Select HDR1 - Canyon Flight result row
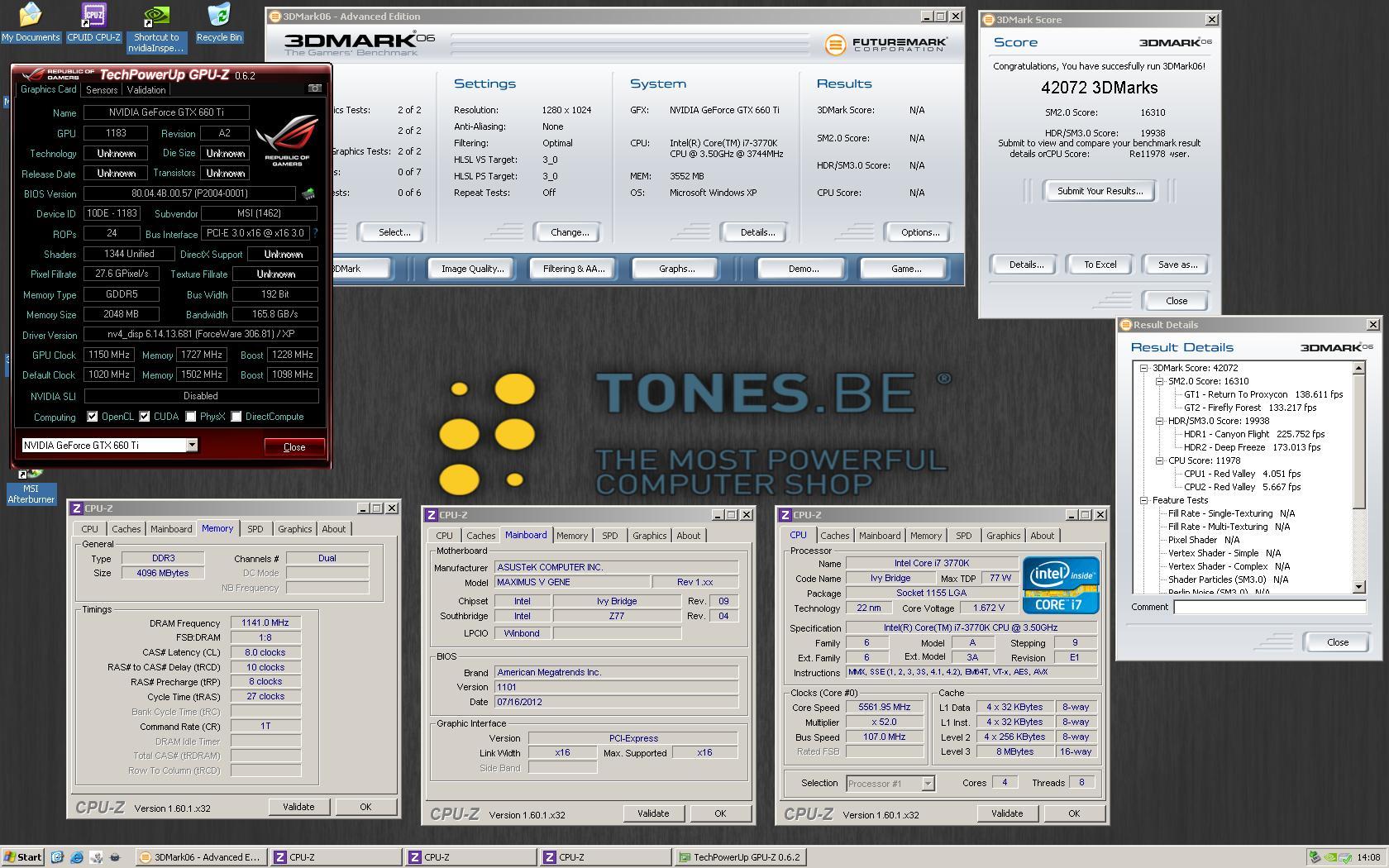Viewport: 1389px width, 868px height. point(1253,434)
